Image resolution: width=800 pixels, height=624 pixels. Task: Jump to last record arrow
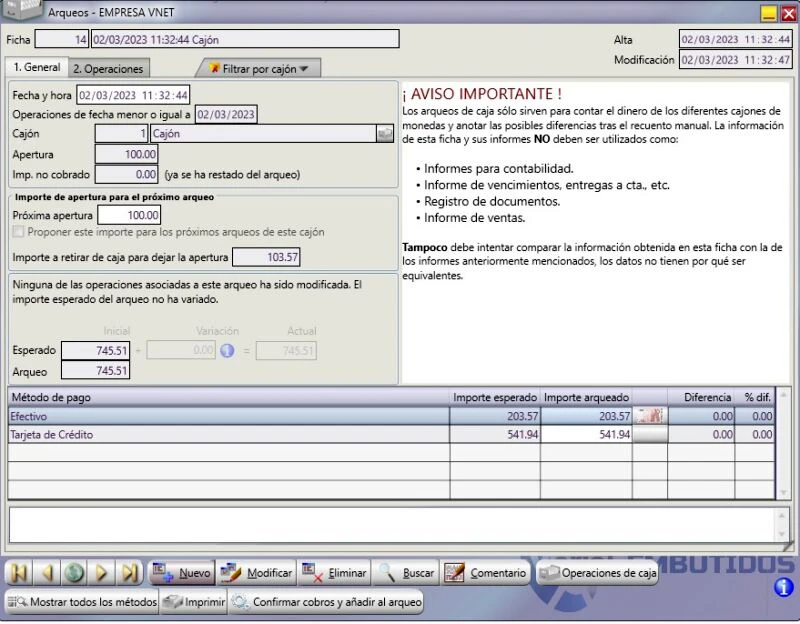pyautogui.click(x=130, y=573)
